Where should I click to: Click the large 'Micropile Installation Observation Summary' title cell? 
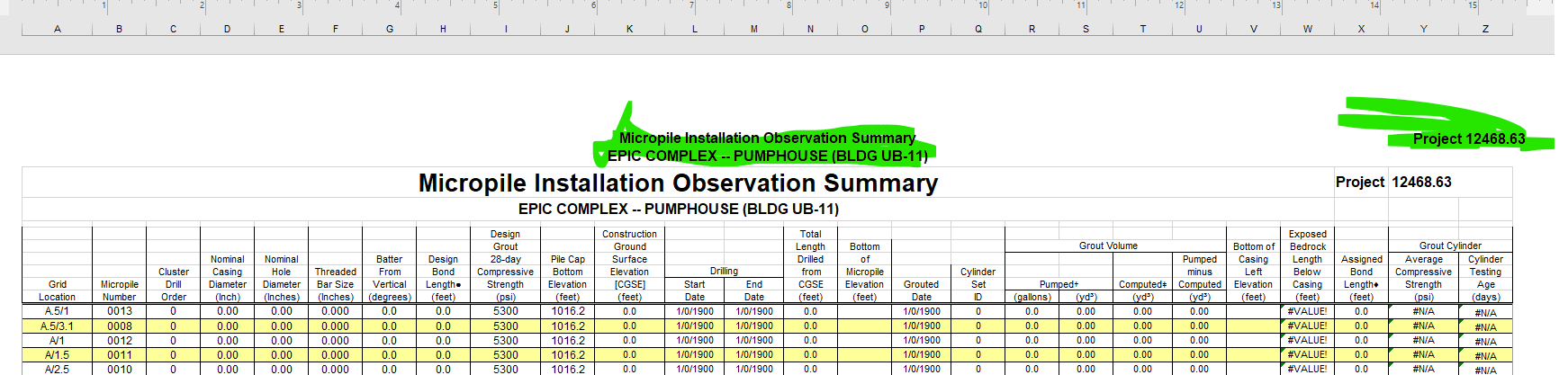coord(678,183)
